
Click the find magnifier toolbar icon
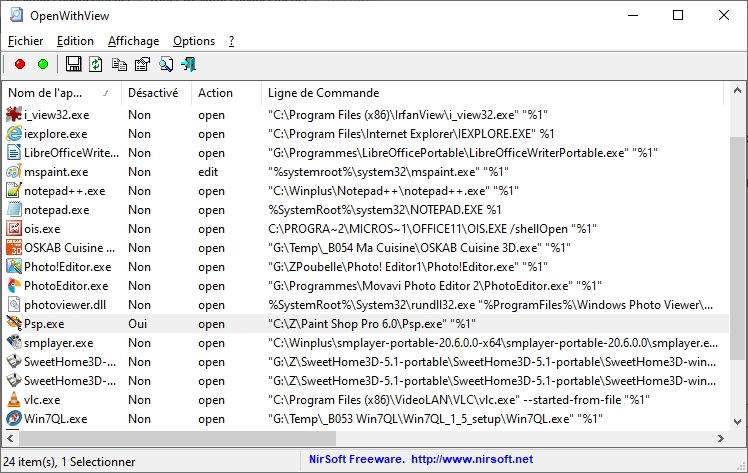166,64
